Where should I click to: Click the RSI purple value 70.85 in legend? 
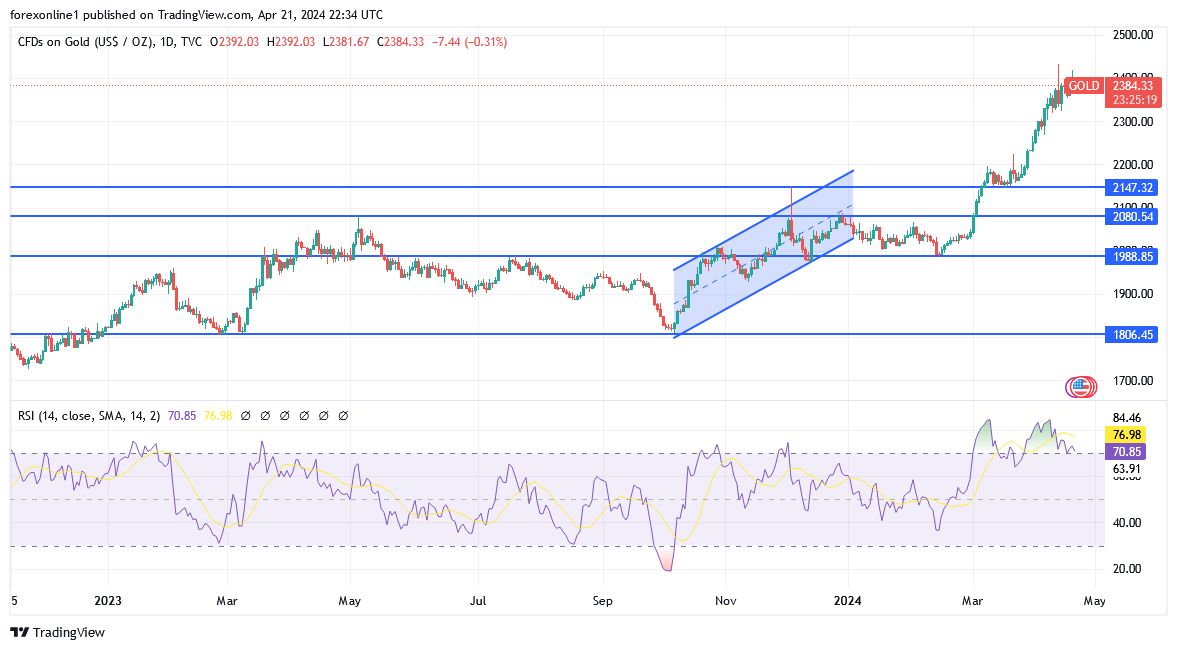tap(182, 416)
